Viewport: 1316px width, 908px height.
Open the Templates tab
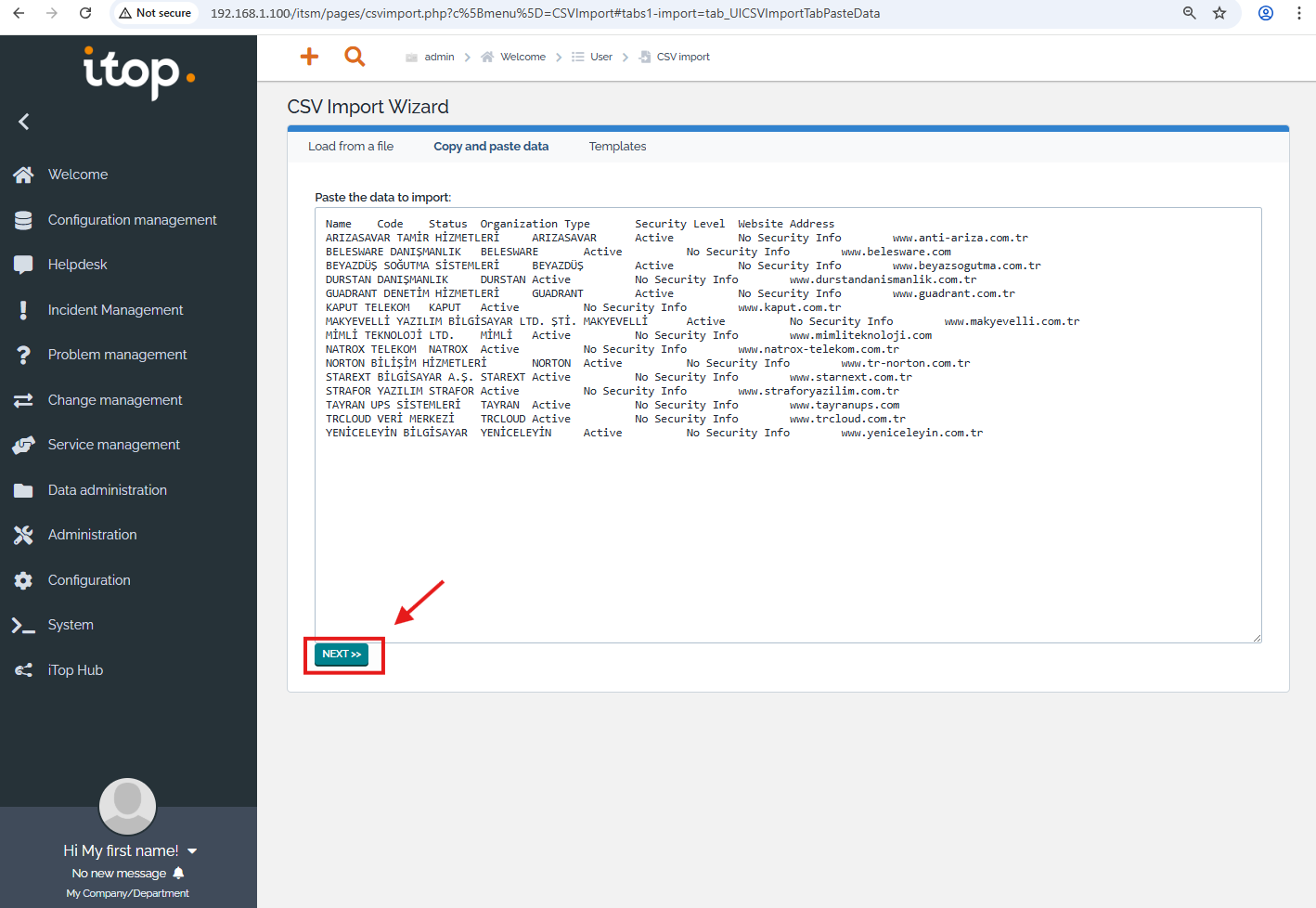(617, 147)
